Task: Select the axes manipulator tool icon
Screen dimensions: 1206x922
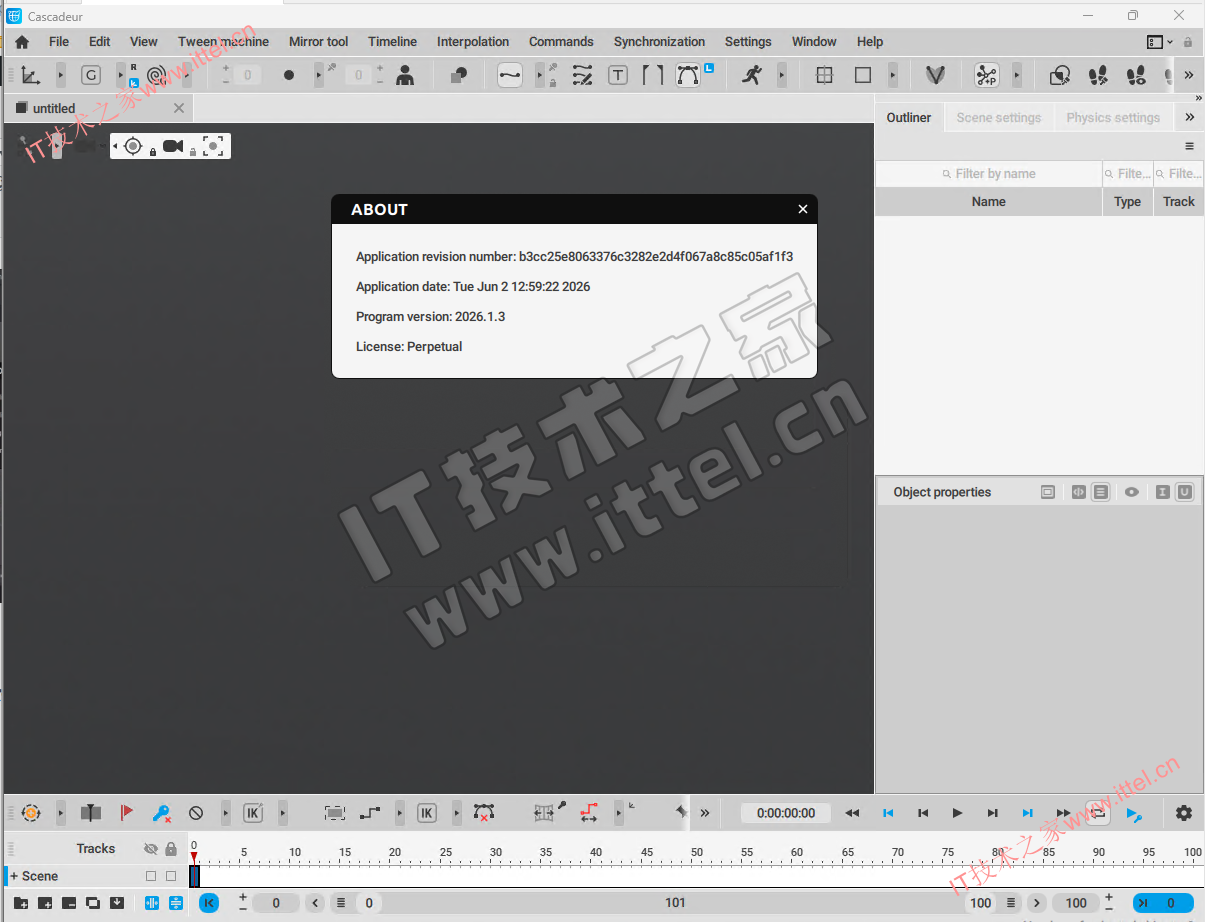Action: click(31, 75)
